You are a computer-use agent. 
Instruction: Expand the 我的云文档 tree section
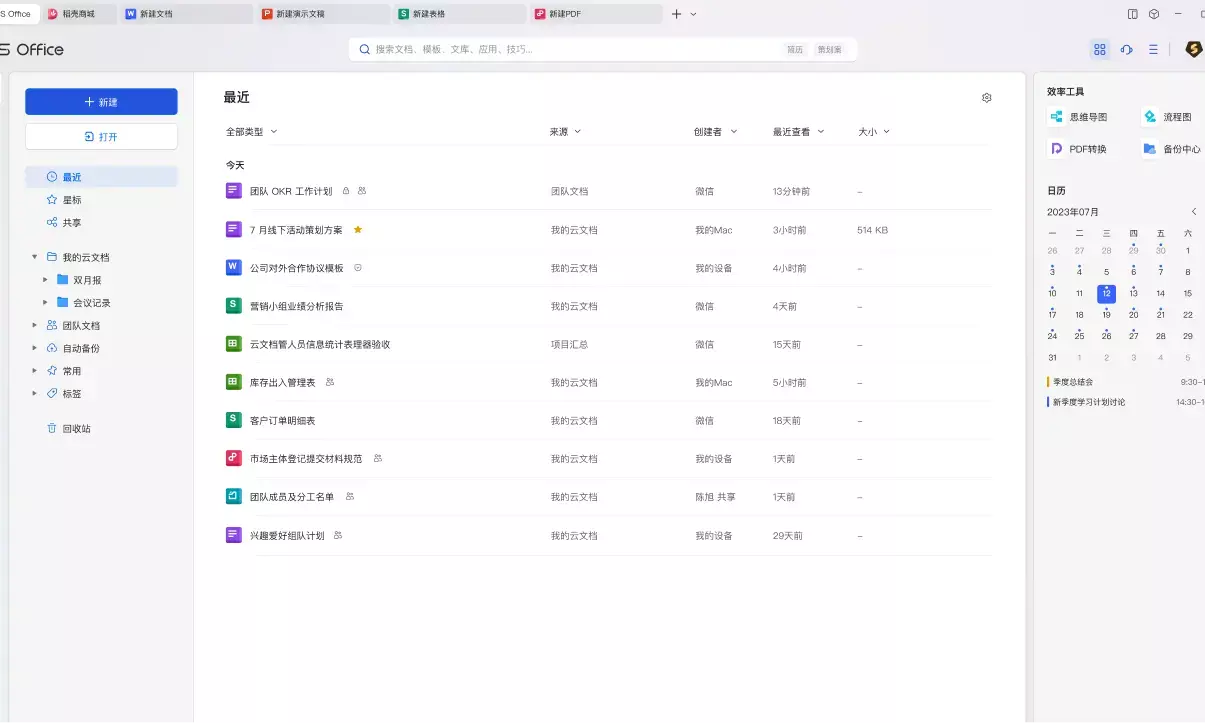34,256
